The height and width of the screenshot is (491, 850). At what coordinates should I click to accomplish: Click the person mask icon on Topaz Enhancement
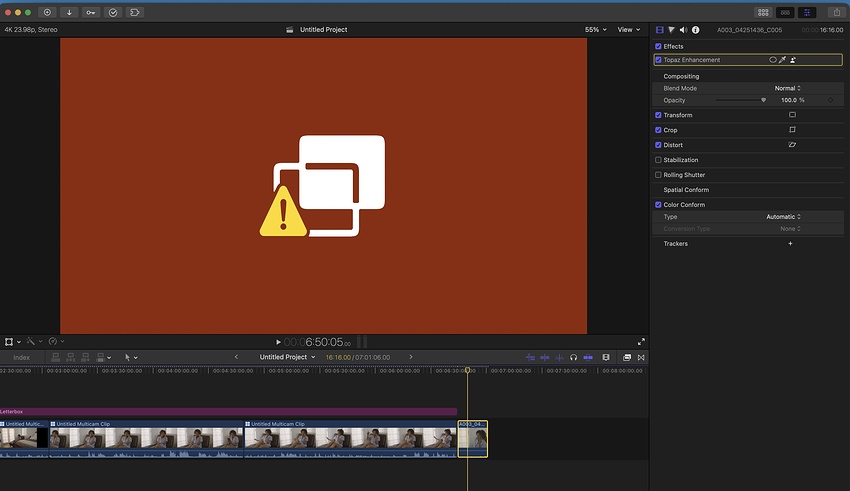[x=793, y=60]
